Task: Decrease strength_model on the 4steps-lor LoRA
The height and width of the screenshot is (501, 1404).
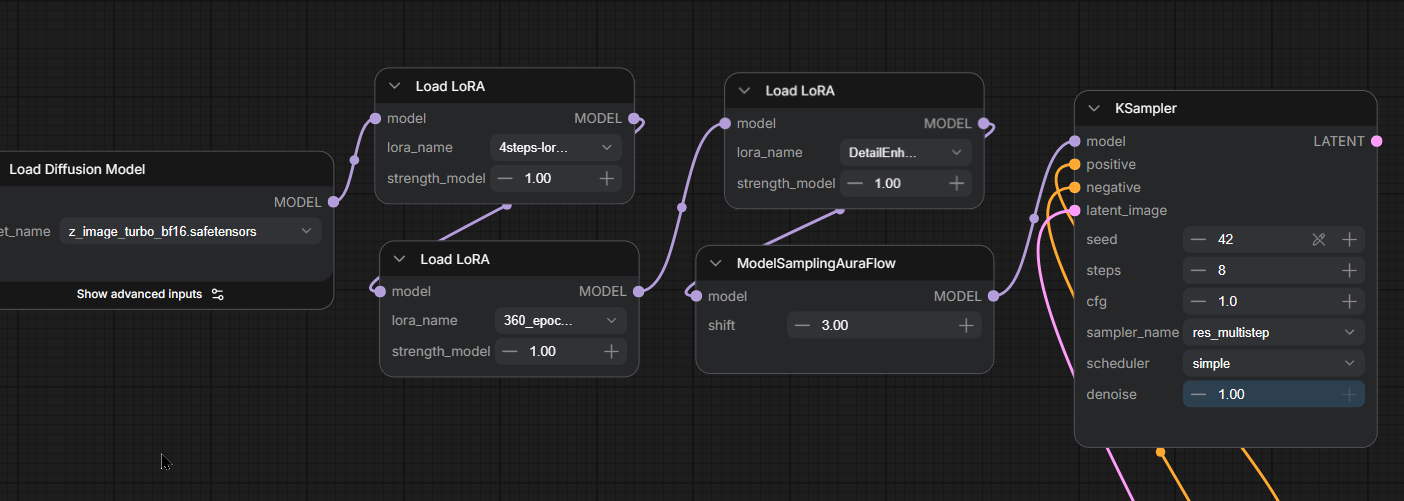Action: 505,178
